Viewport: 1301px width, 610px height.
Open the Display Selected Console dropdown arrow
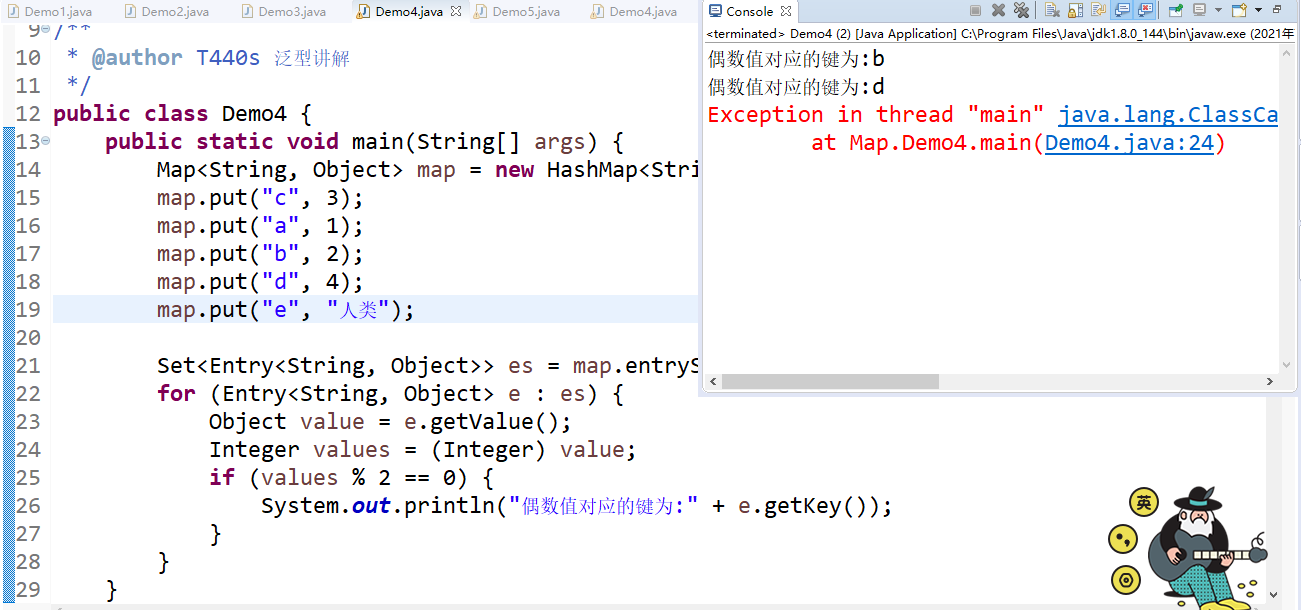click(1218, 10)
